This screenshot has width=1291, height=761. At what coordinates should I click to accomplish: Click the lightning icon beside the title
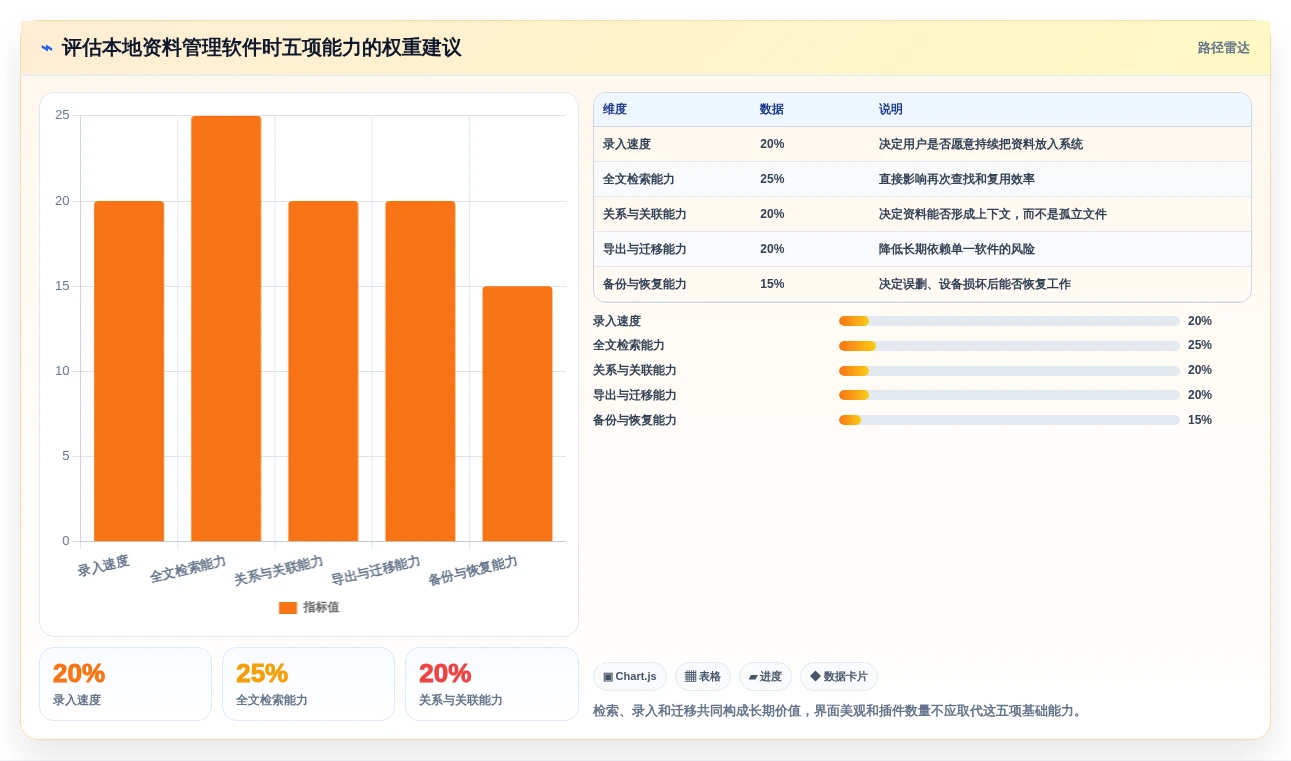47,48
